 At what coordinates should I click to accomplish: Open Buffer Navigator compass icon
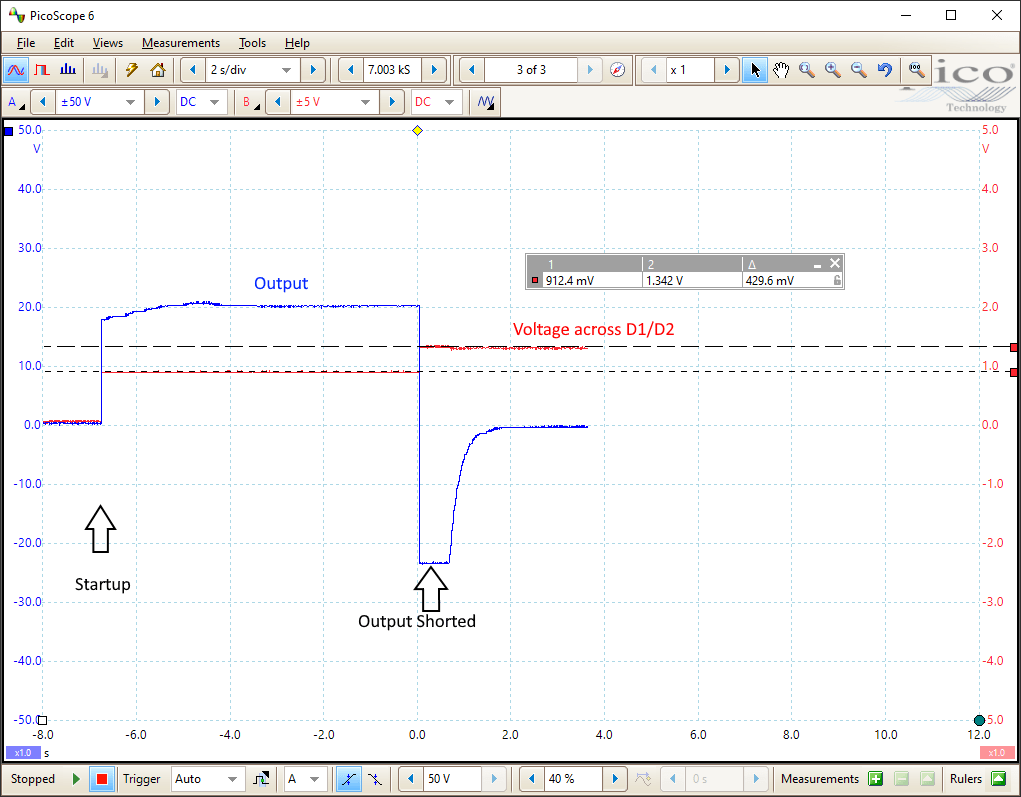coord(617,70)
